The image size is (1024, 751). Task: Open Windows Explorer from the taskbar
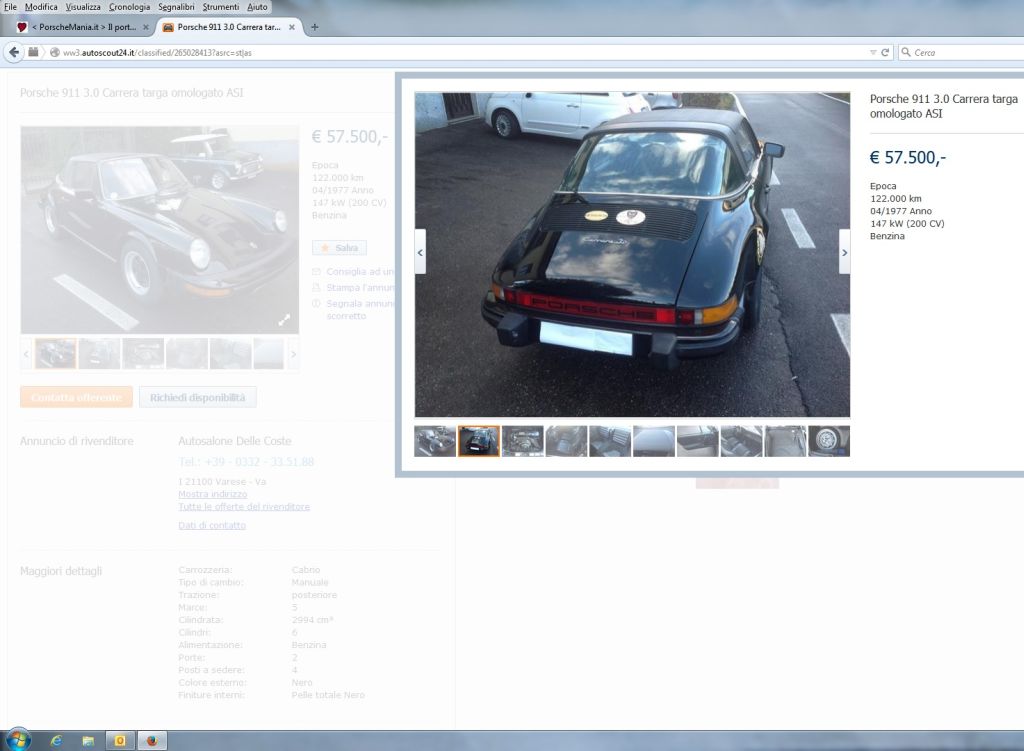point(88,741)
